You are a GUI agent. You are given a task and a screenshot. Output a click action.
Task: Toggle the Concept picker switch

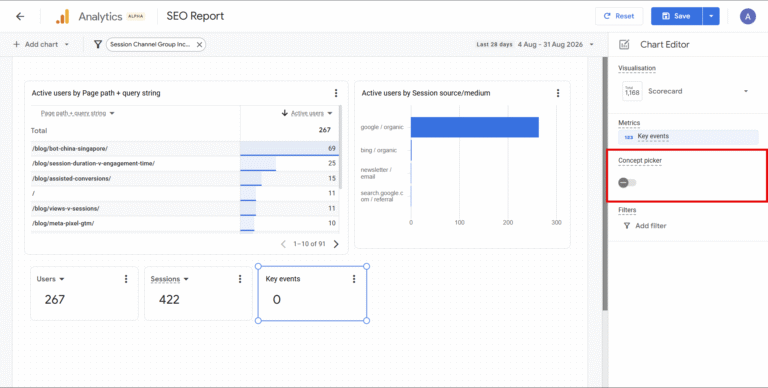tap(627, 183)
